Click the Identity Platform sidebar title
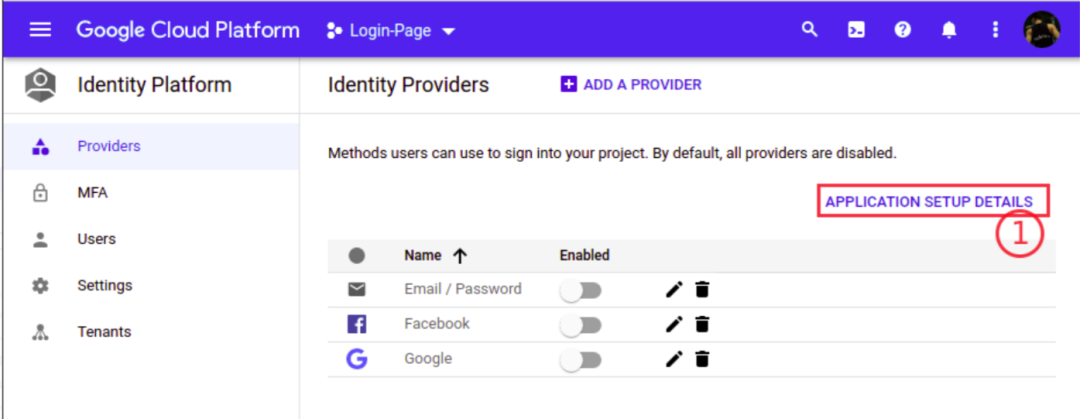The image size is (1080, 419). point(154,85)
